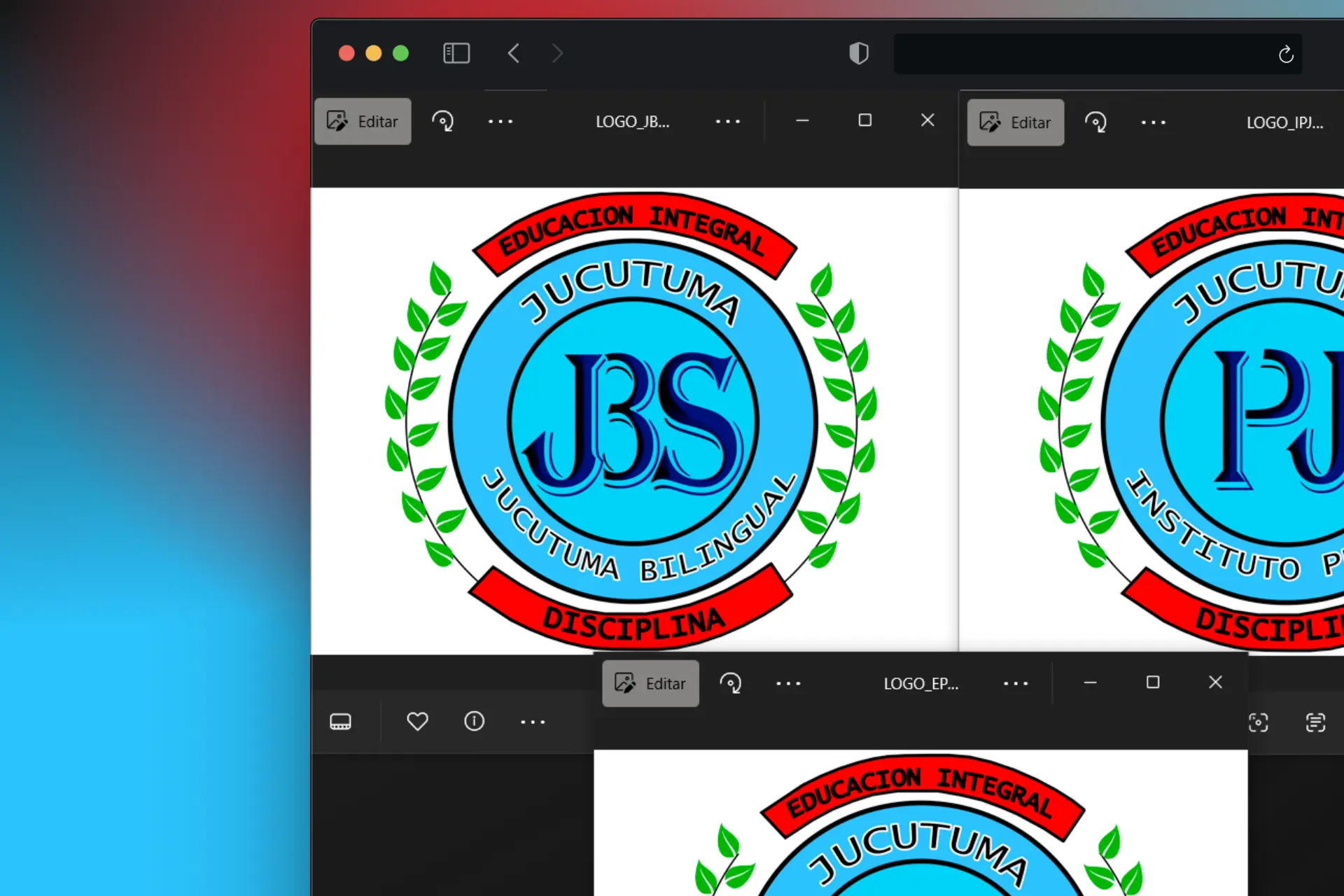Toggle the filmstrip view icon

click(341, 721)
